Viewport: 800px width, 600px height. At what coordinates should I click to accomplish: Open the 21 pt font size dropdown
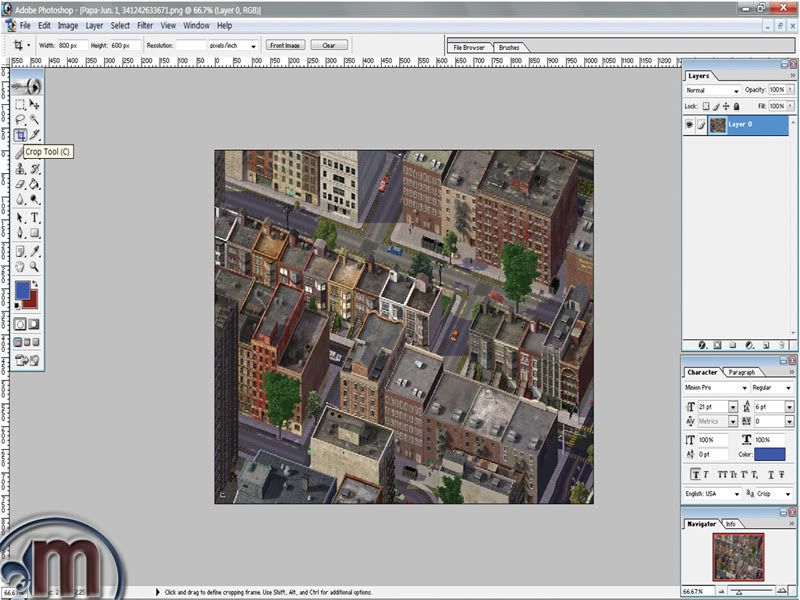[x=733, y=407]
